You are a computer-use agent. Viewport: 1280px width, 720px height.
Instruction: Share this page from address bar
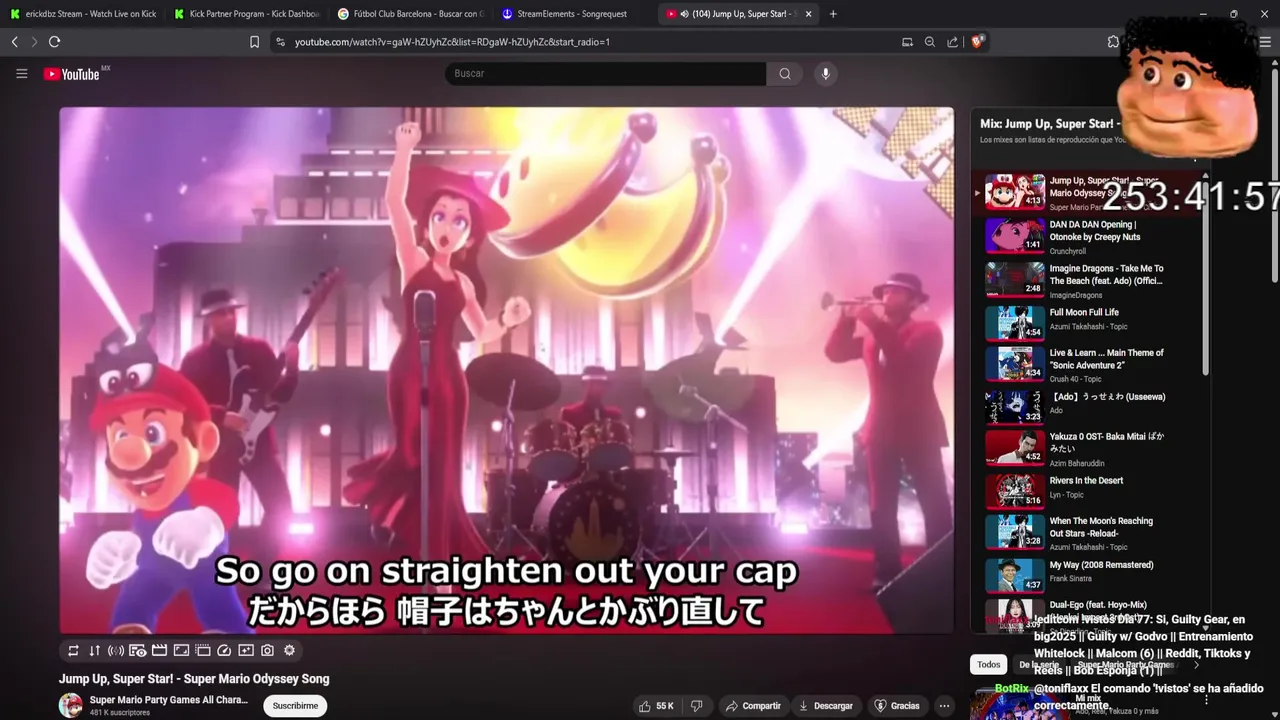953,42
